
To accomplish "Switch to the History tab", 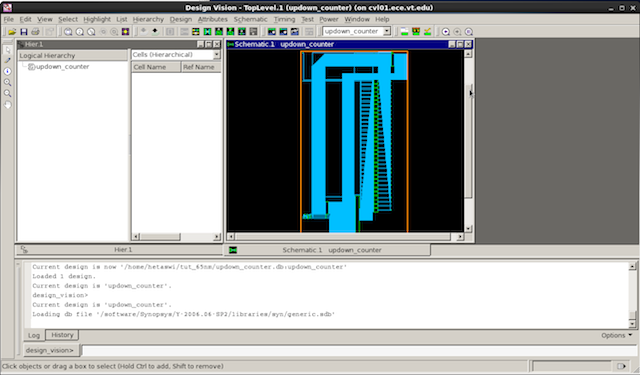I will (62, 335).
